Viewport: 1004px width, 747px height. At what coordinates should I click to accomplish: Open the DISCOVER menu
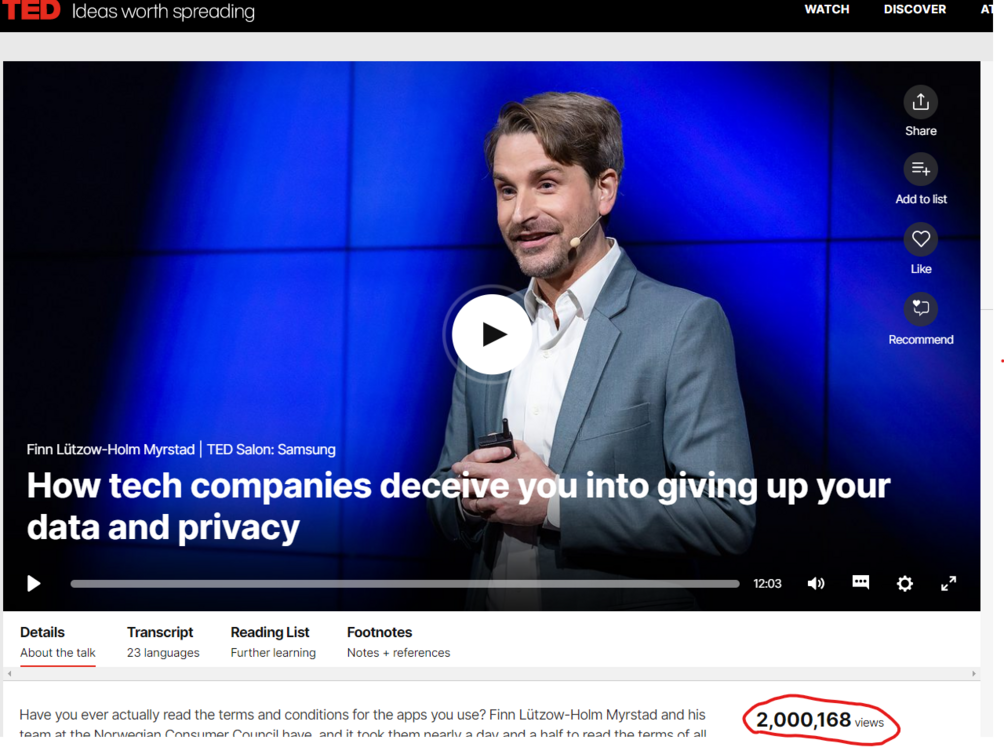(x=914, y=10)
